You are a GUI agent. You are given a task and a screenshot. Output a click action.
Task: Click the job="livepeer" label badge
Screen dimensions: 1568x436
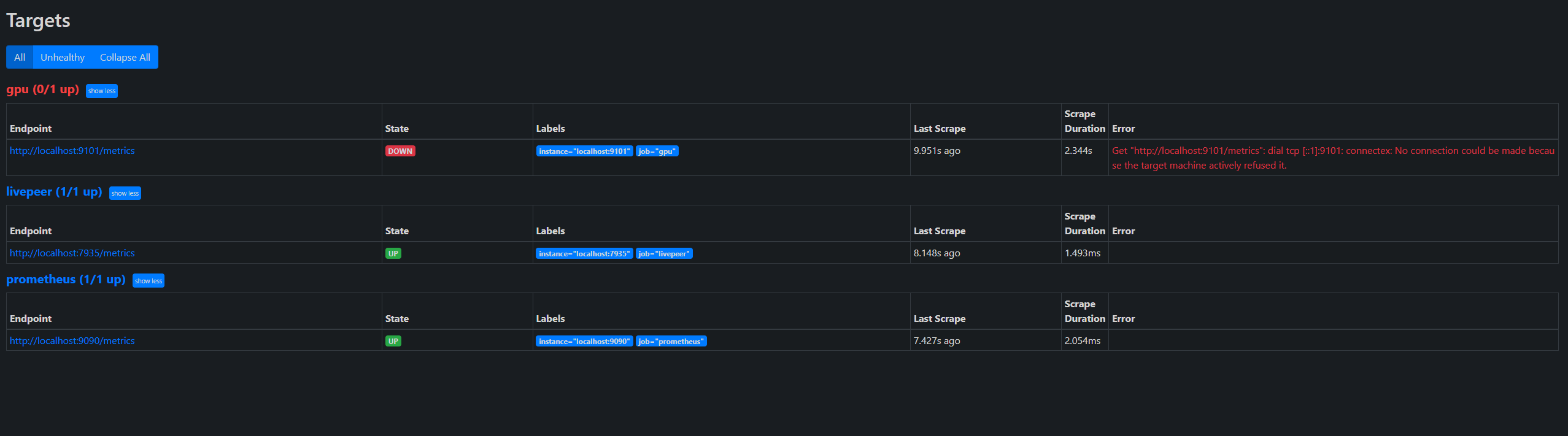(664, 253)
